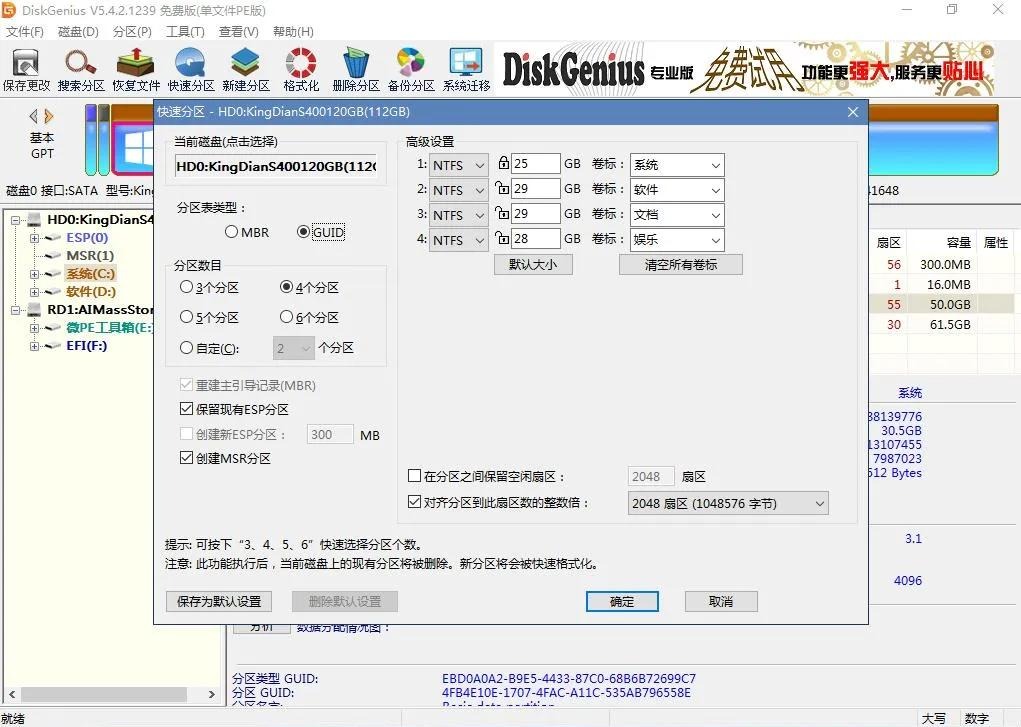Screen dimensions: 1021x727
Task: Open the File (文件) menu
Action: (25, 32)
